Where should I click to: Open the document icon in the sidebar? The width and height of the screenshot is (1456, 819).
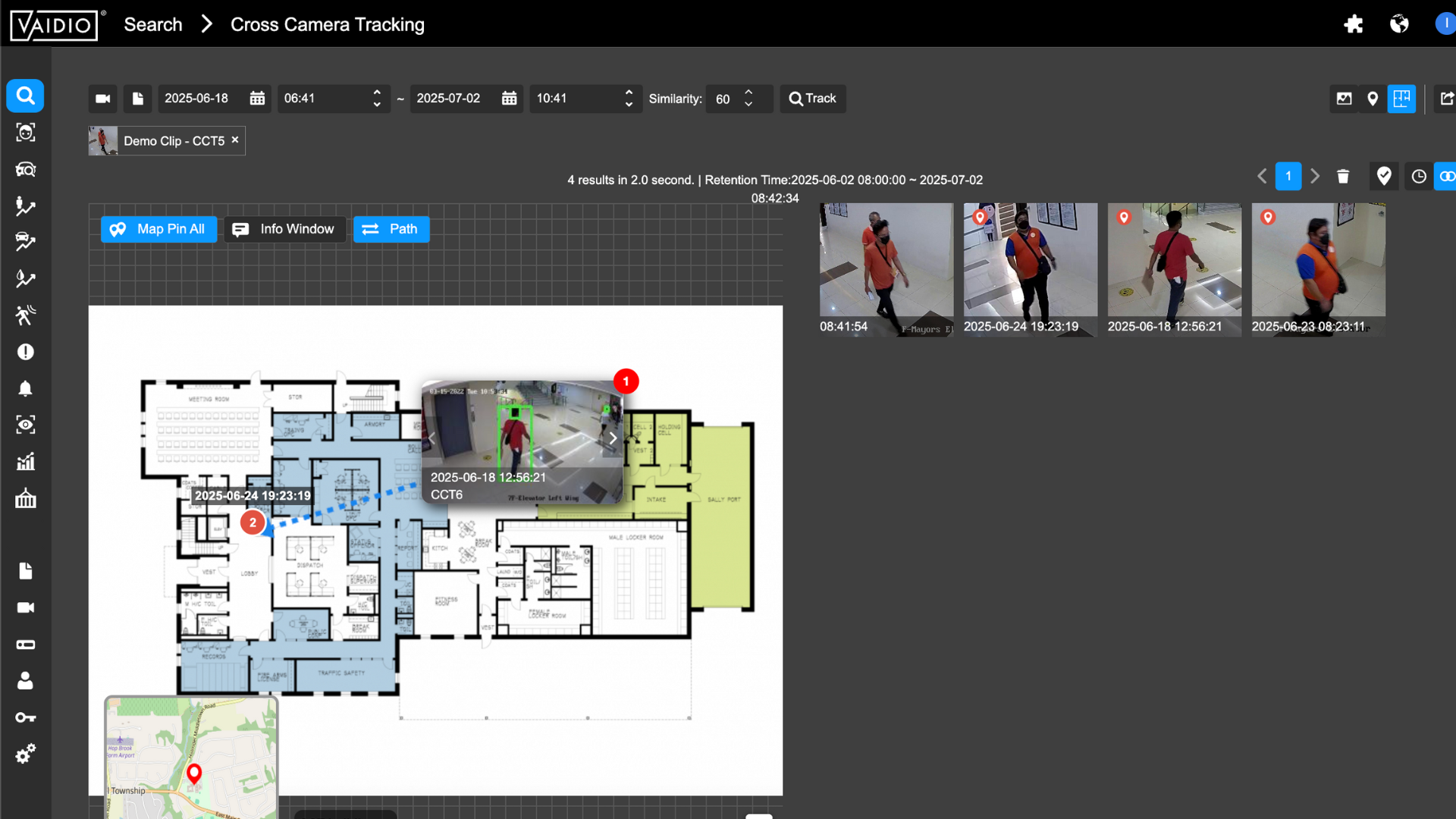coord(25,571)
